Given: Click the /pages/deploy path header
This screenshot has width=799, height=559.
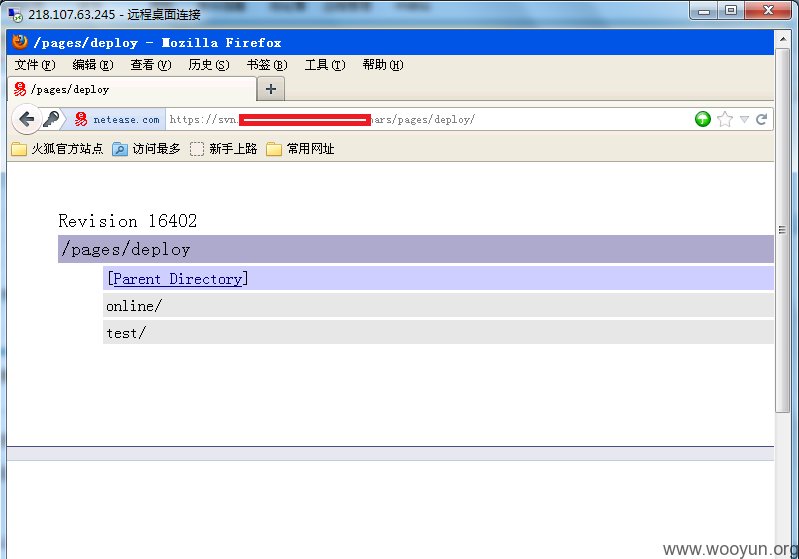Looking at the screenshot, I should click(x=415, y=249).
